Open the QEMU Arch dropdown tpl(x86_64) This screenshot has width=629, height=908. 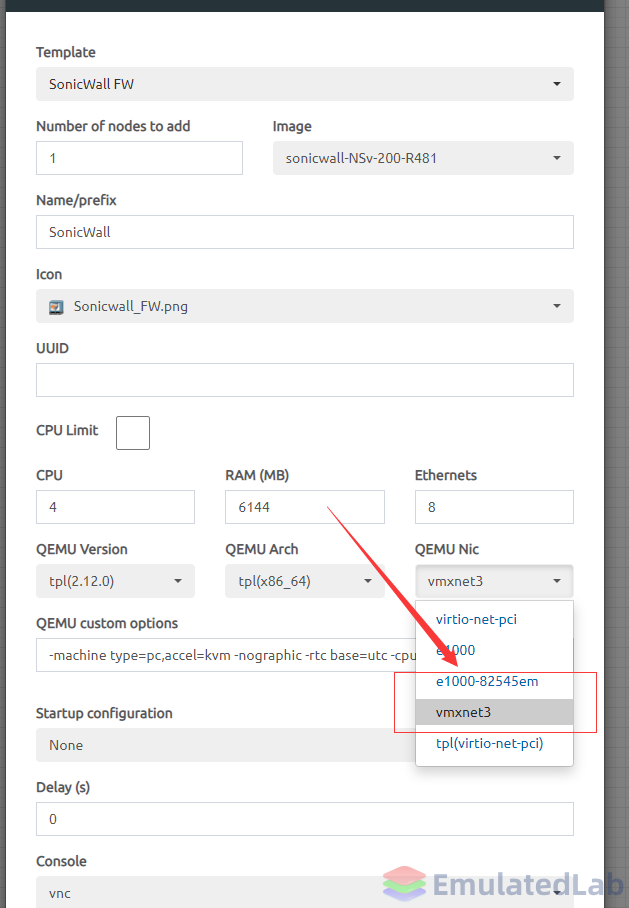click(x=305, y=581)
